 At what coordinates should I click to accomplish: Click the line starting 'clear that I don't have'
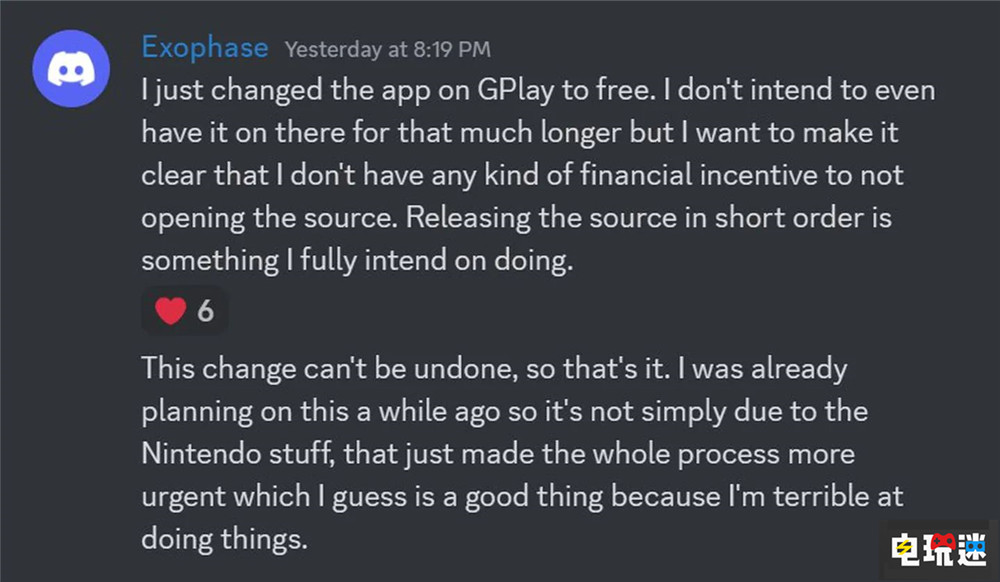[522, 176]
